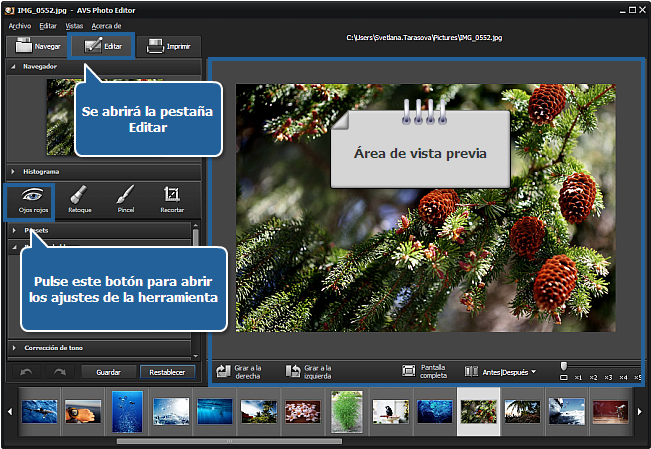Collapse the Navegador panel
This screenshot has width=651, height=449.
click(40, 67)
